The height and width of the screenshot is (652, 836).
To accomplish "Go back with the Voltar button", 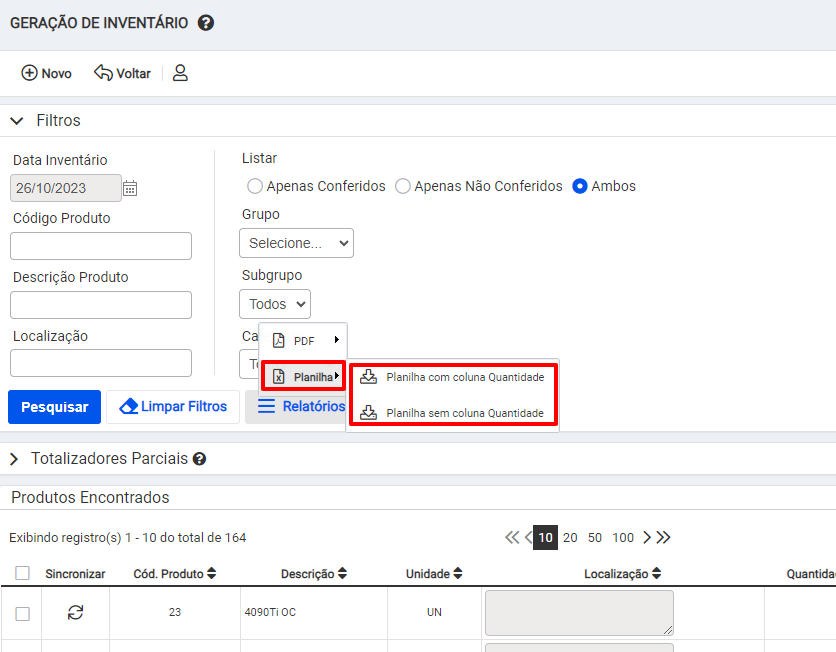I will 123,73.
